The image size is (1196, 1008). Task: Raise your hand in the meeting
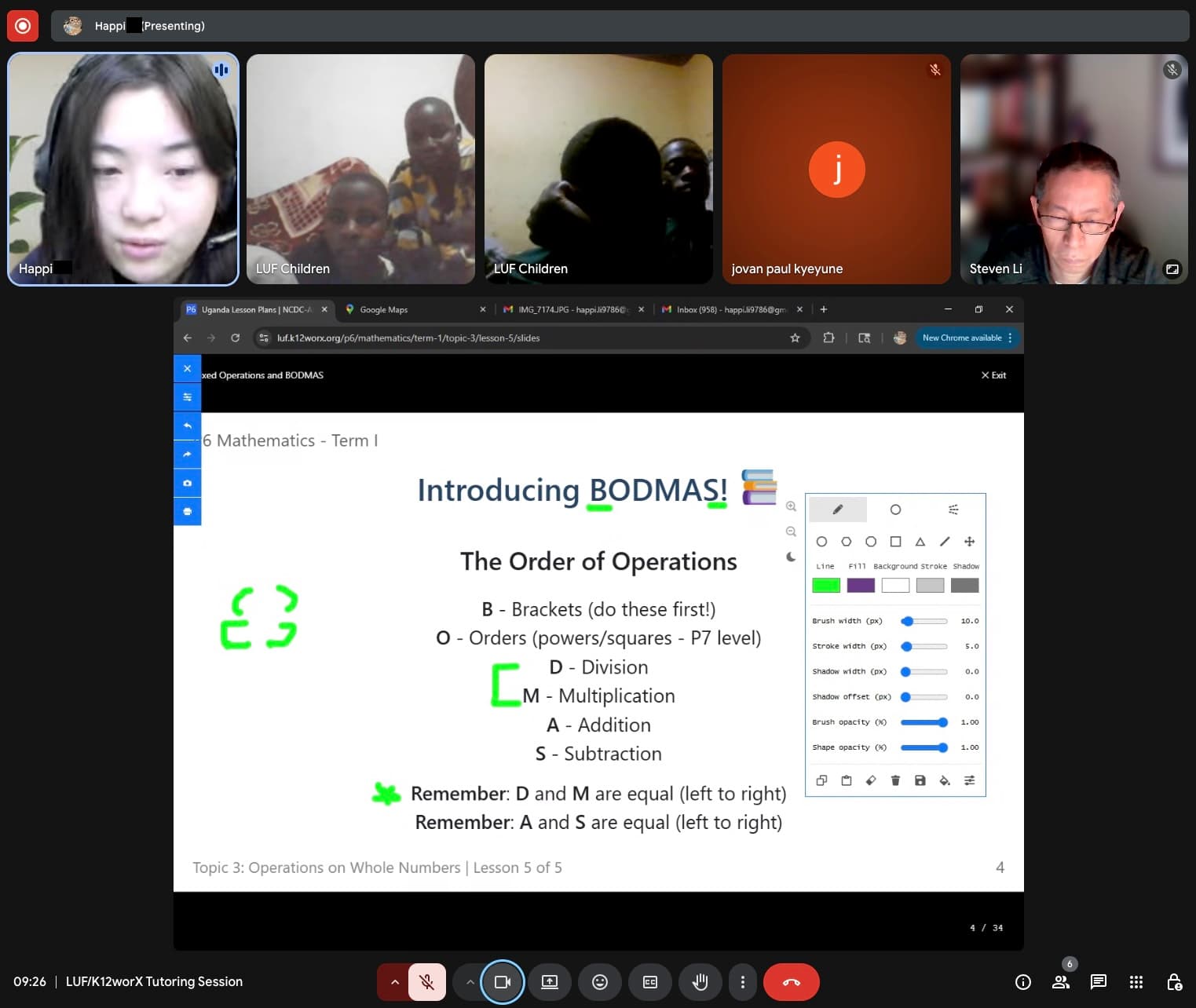pos(700,981)
